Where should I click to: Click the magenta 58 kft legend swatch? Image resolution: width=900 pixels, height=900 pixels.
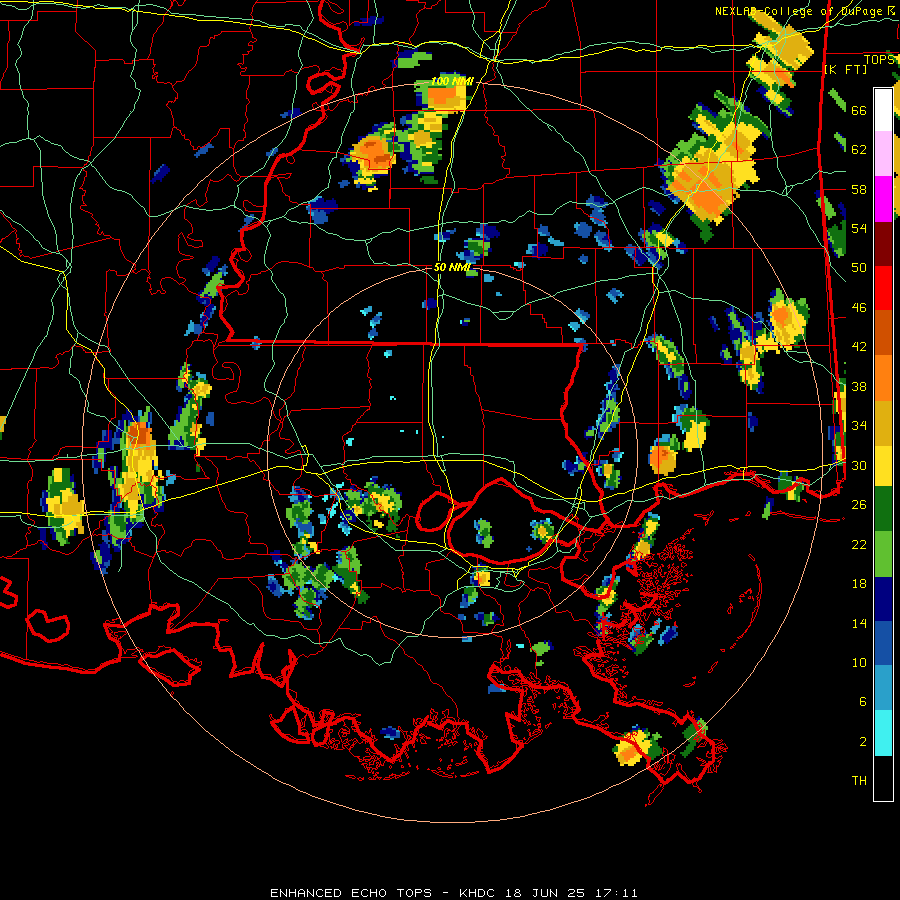click(883, 199)
